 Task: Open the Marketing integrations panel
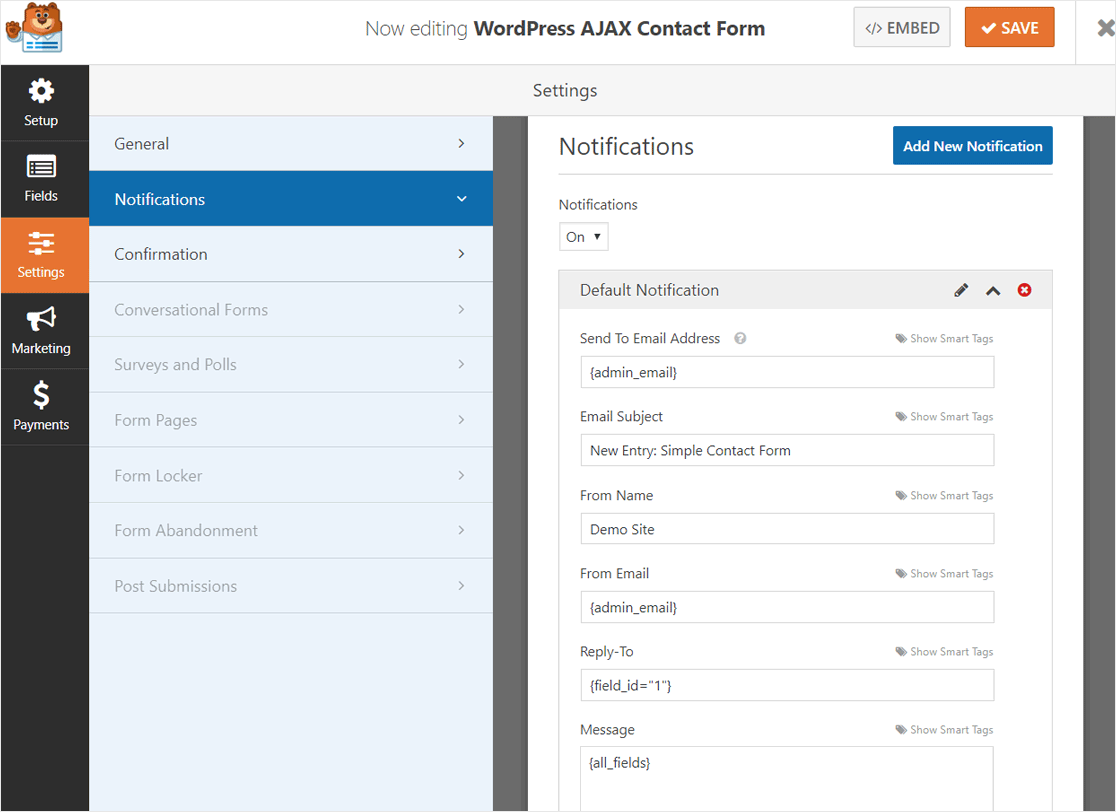pos(42,330)
